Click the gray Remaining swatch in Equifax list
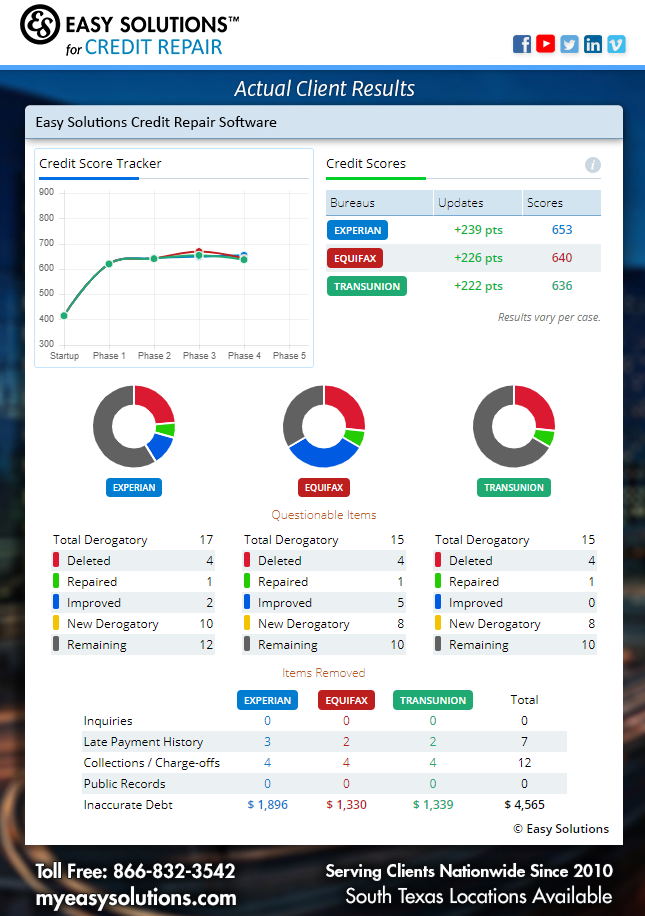Viewport: 645px width, 916px height. point(247,644)
